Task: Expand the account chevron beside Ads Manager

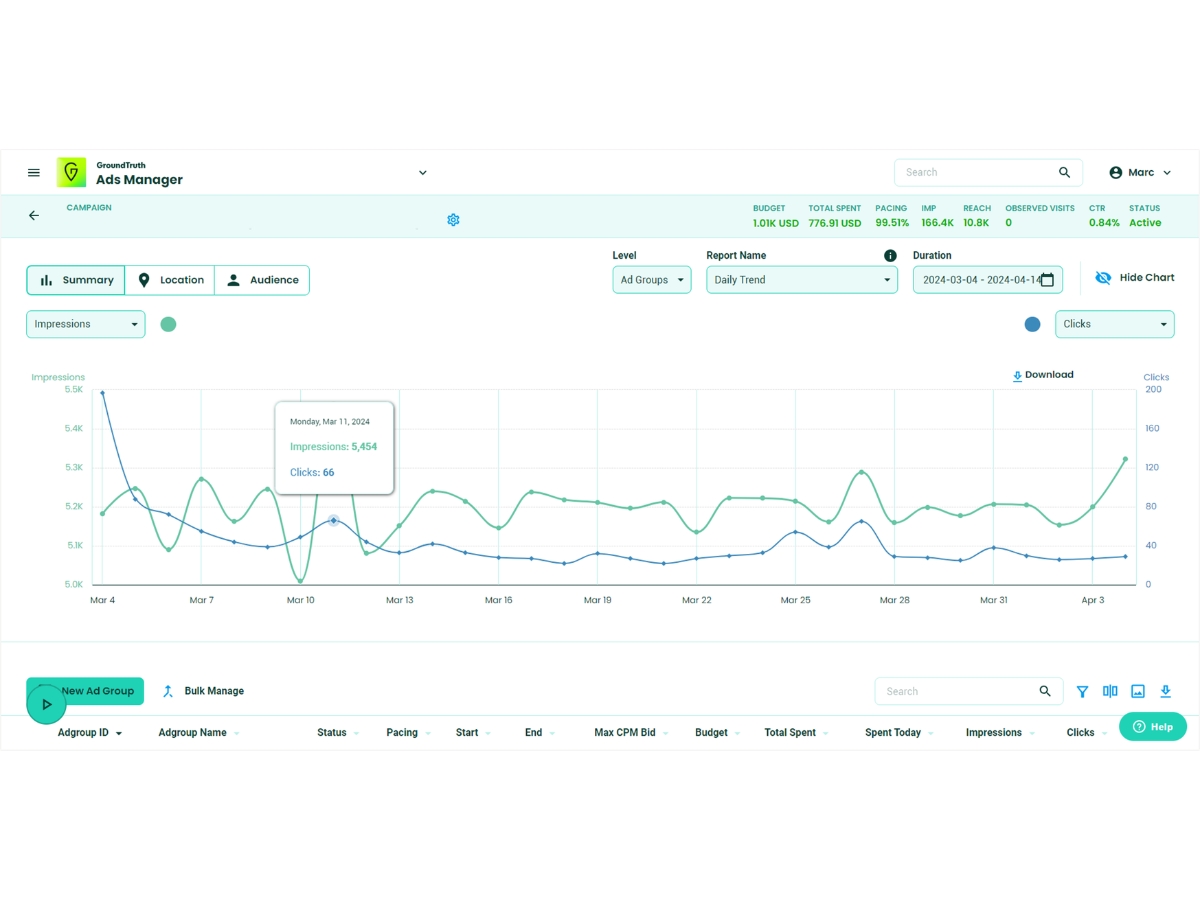Action: (x=423, y=173)
